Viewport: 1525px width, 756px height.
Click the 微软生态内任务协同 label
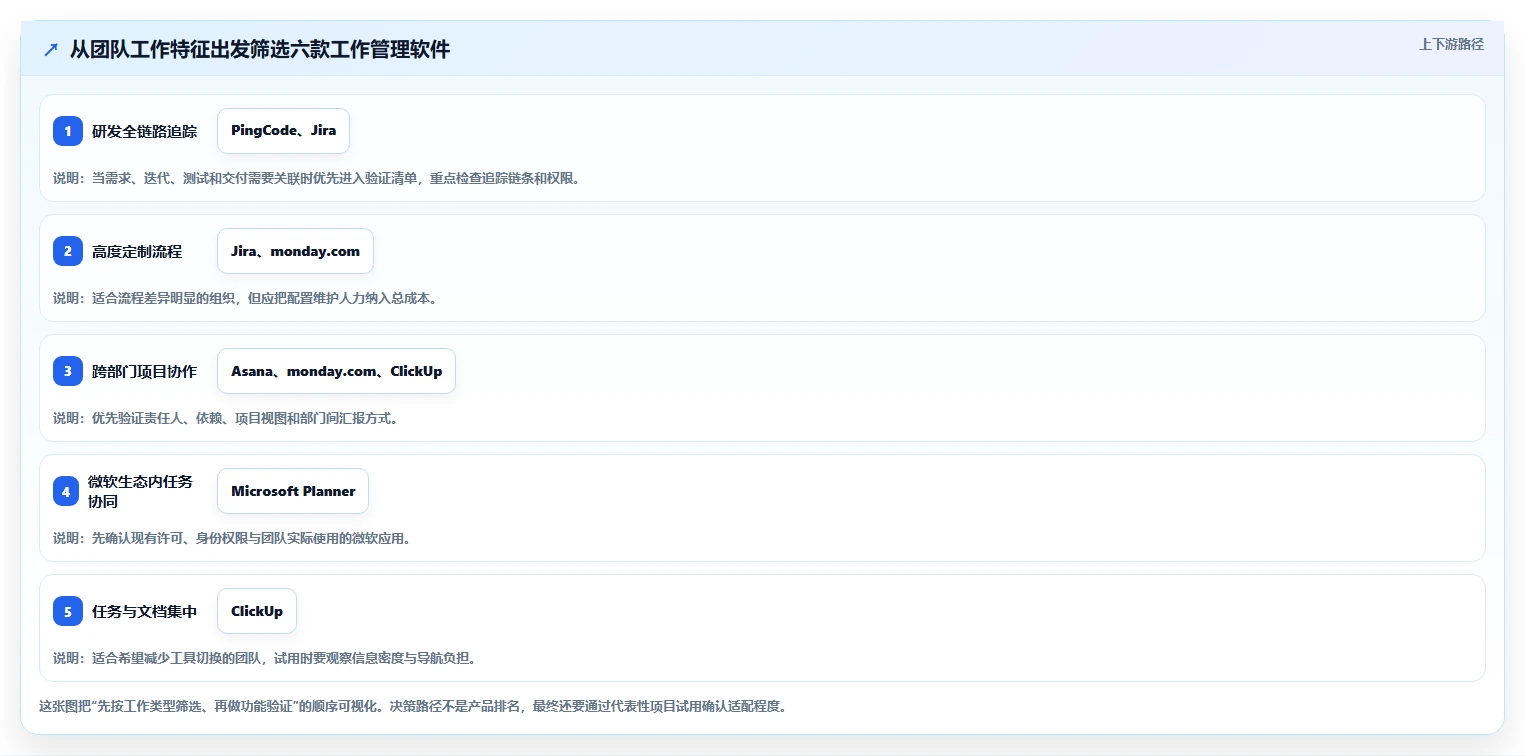tap(140, 491)
